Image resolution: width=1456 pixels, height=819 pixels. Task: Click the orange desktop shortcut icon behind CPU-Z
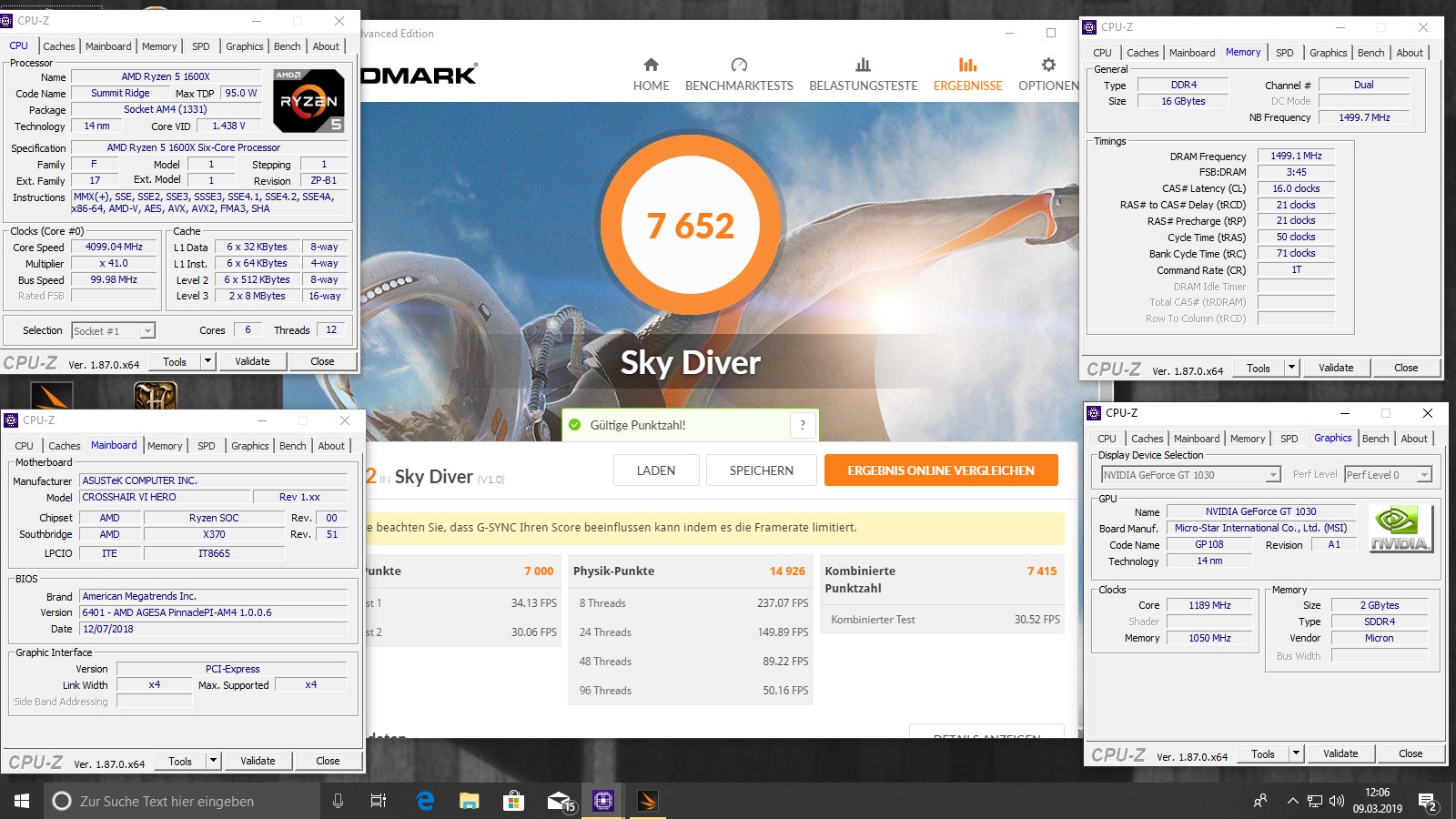pos(52,395)
